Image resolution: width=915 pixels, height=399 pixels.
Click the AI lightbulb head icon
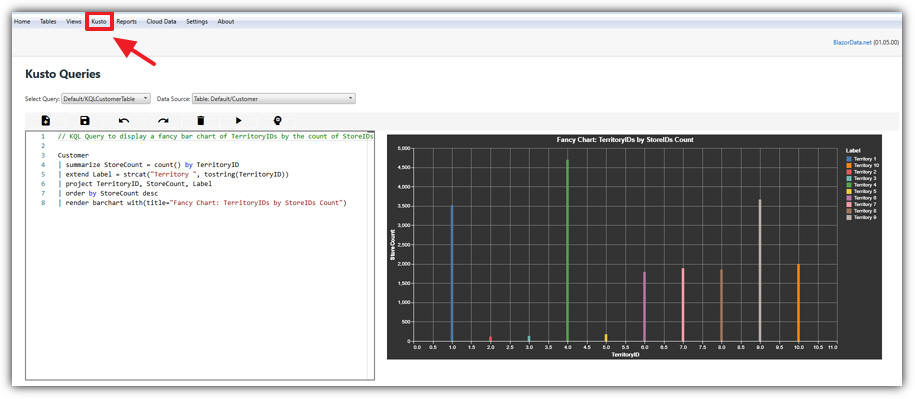click(278, 121)
